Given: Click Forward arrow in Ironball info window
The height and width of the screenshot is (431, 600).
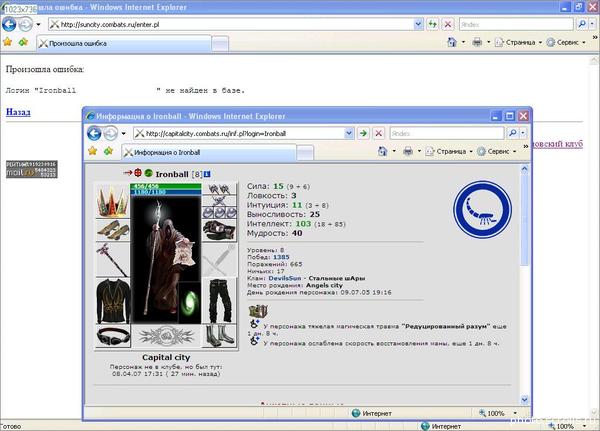Looking at the screenshot, I should [111, 134].
